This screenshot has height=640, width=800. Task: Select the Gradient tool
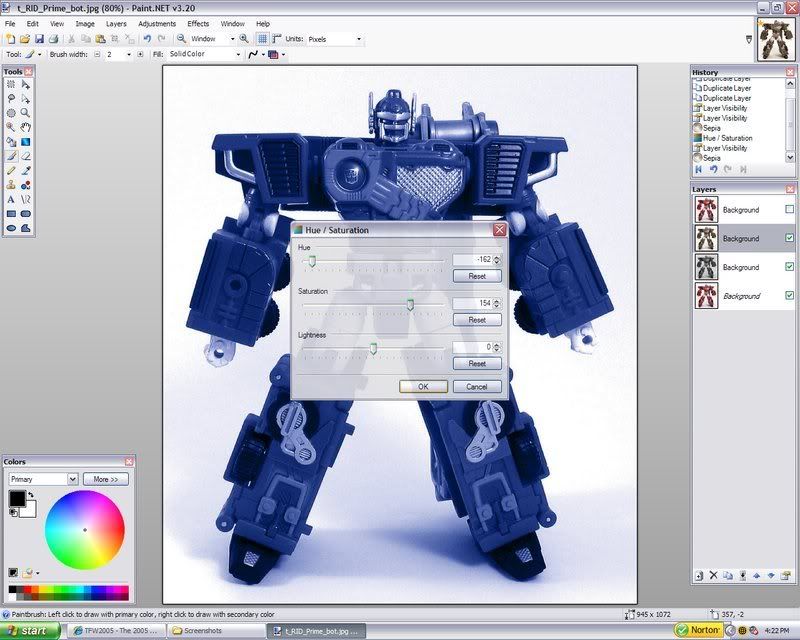click(26, 142)
